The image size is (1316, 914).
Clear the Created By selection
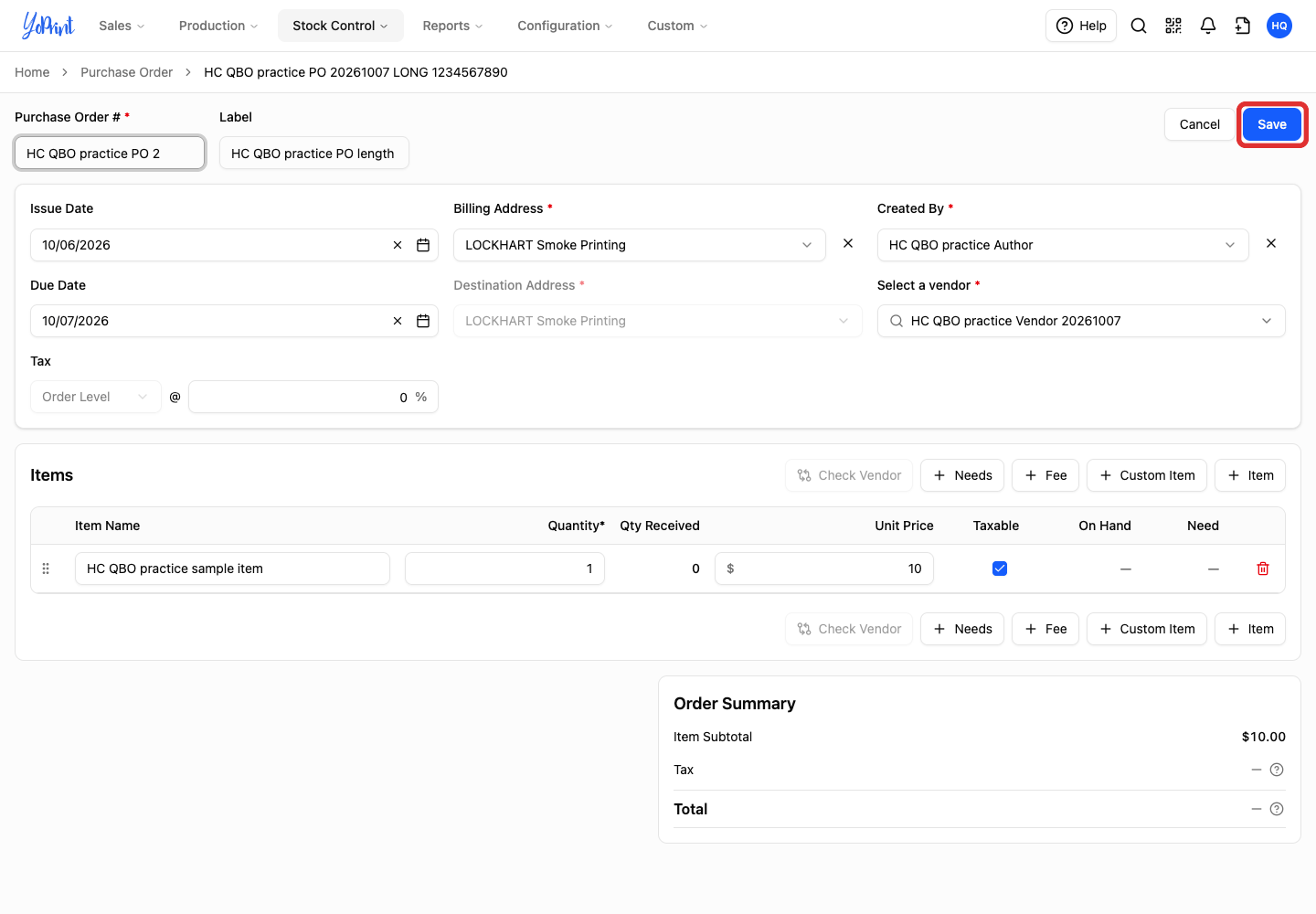coord(1271,243)
